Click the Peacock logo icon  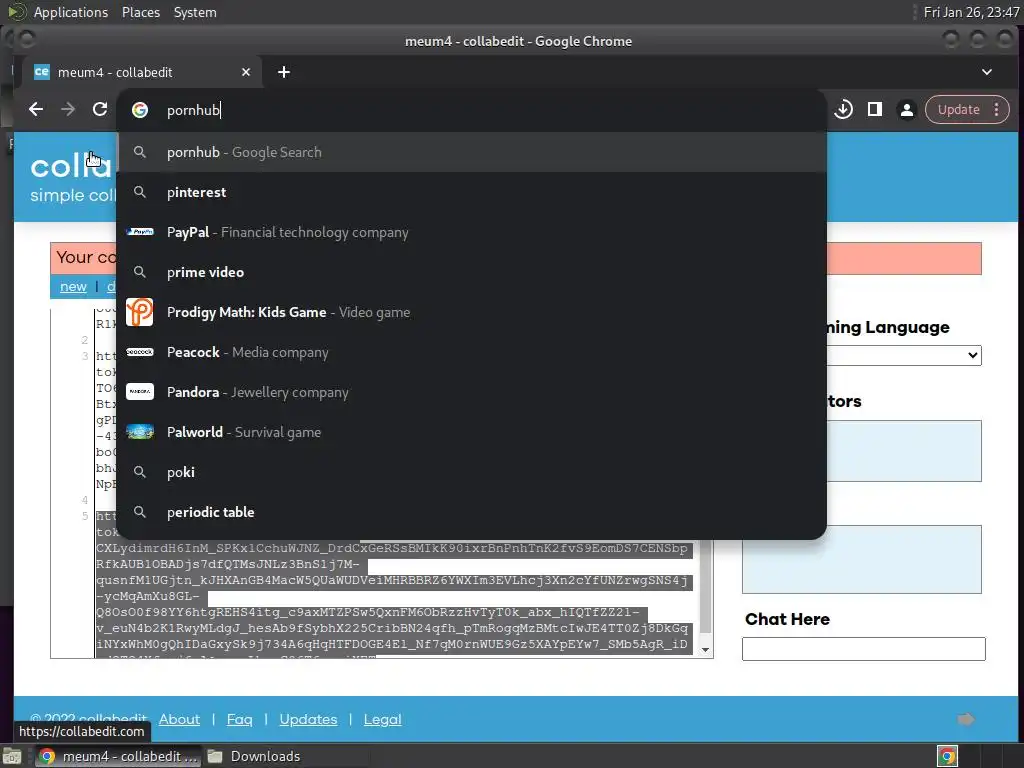tap(140, 352)
